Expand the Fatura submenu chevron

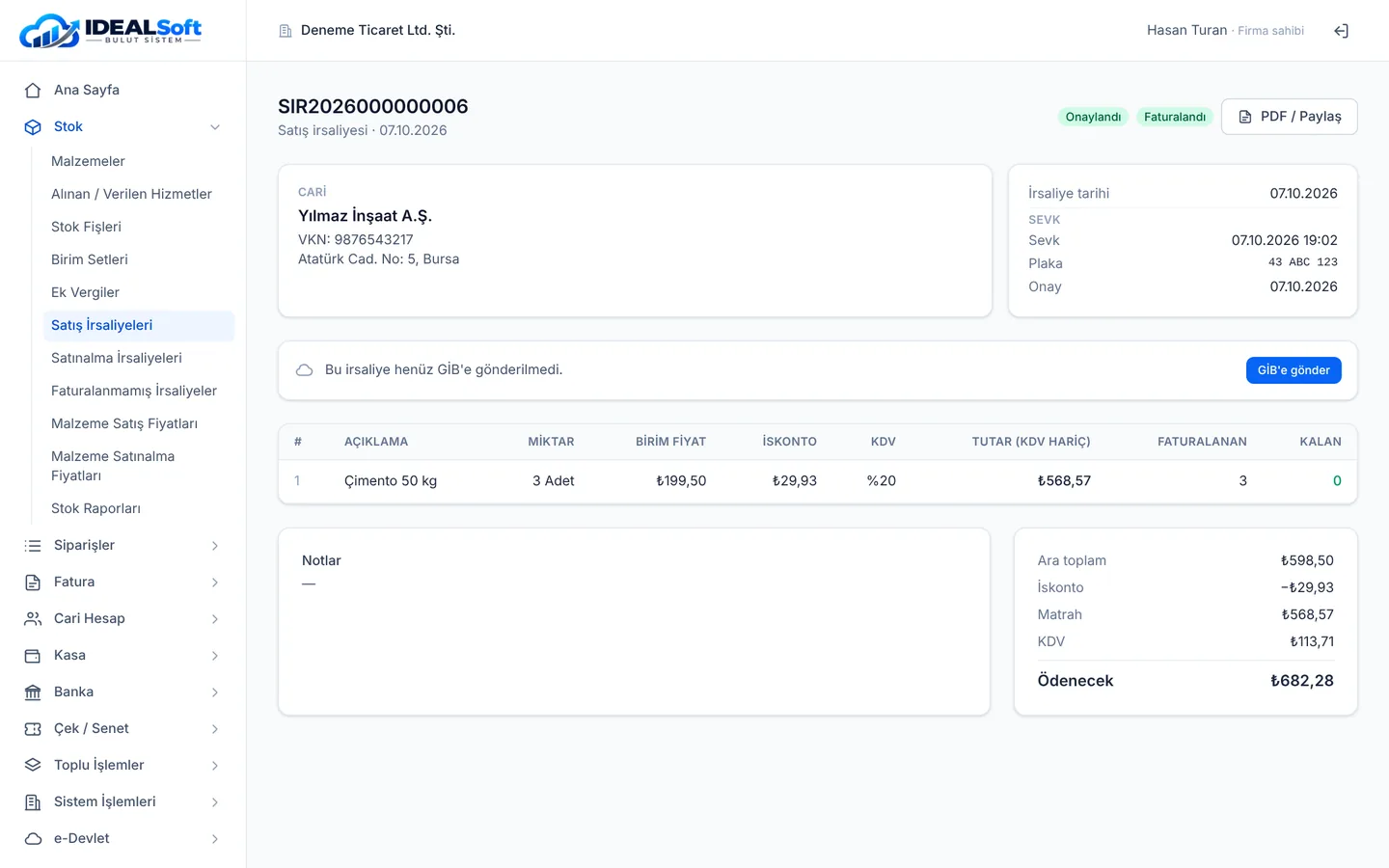pyautogui.click(x=215, y=582)
